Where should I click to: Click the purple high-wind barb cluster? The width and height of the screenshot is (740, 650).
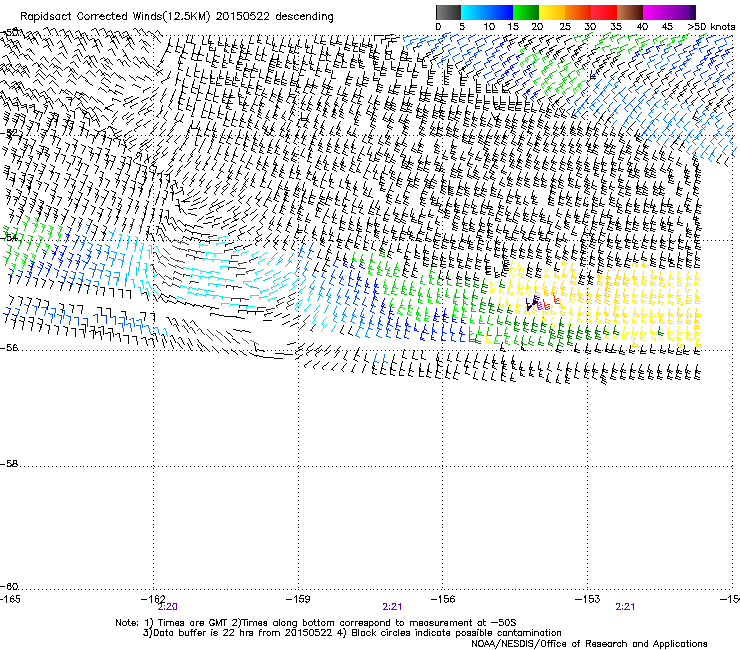532,303
